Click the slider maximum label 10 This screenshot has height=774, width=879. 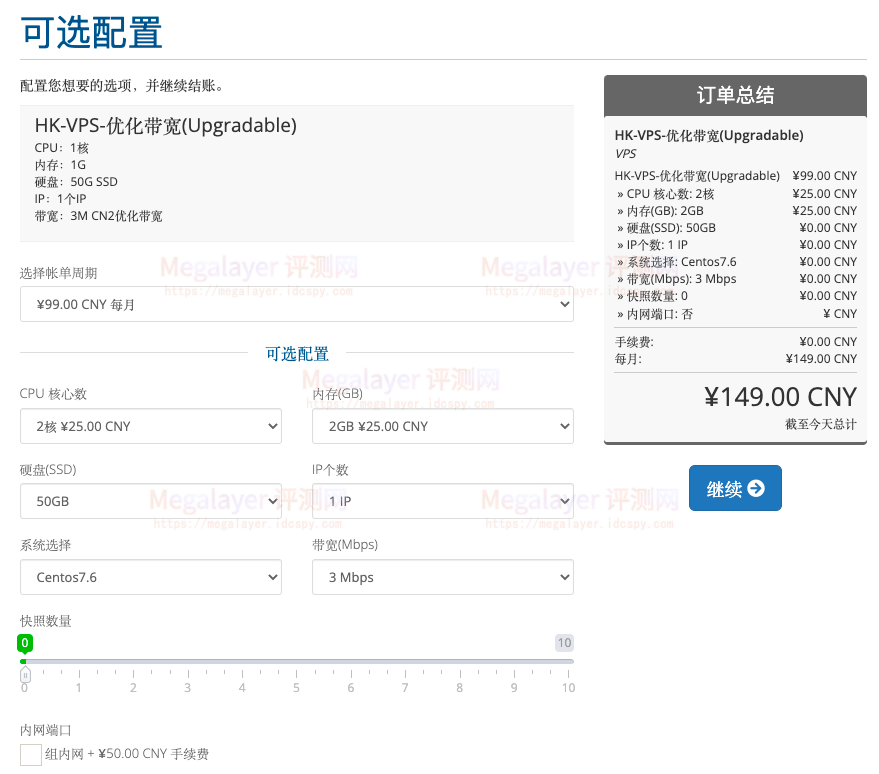(x=565, y=642)
